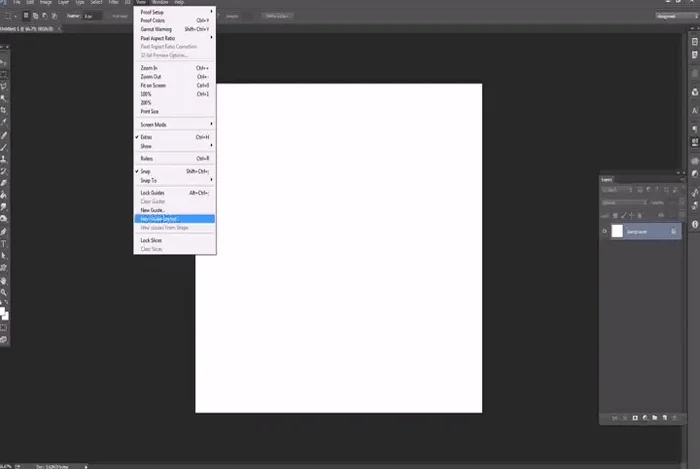Select the Eyedropper tool
The height and width of the screenshot is (469, 700).
point(4,122)
